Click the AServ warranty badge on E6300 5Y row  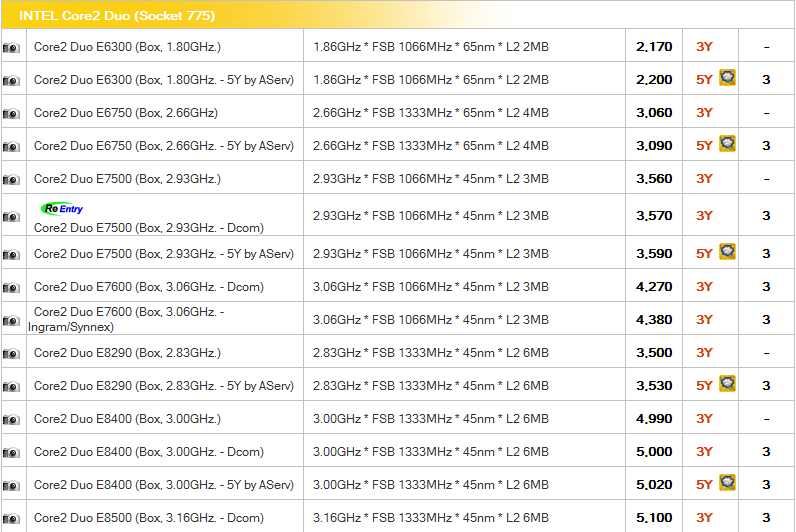tap(728, 78)
